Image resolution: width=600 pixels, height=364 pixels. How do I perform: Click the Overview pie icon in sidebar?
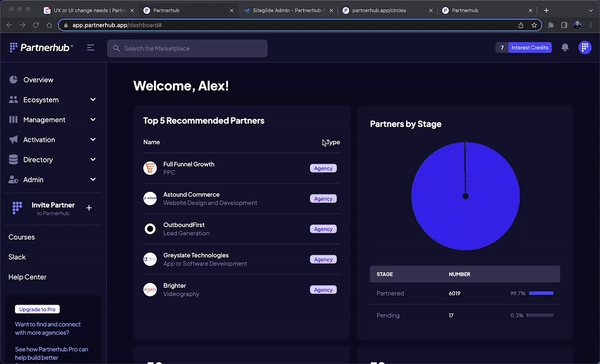13,80
